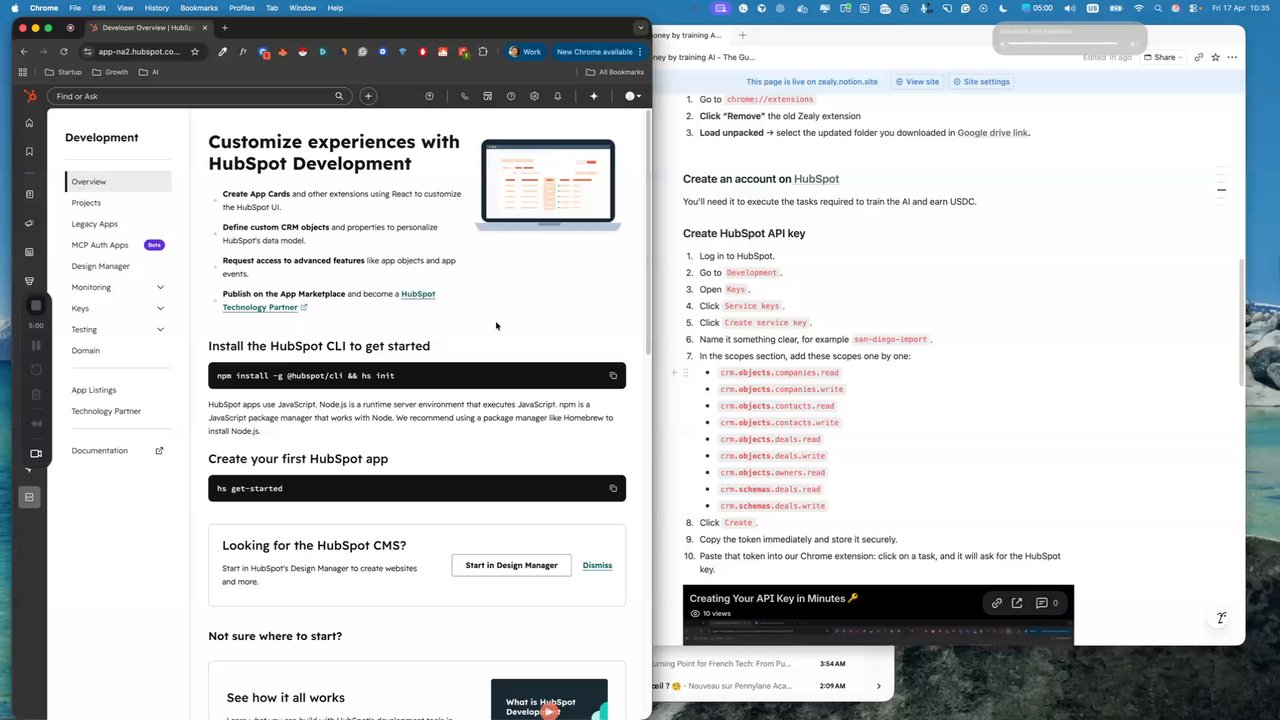The height and width of the screenshot is (720, 1280).
Task: Click the restart recording icon
Action: point(36,370)
